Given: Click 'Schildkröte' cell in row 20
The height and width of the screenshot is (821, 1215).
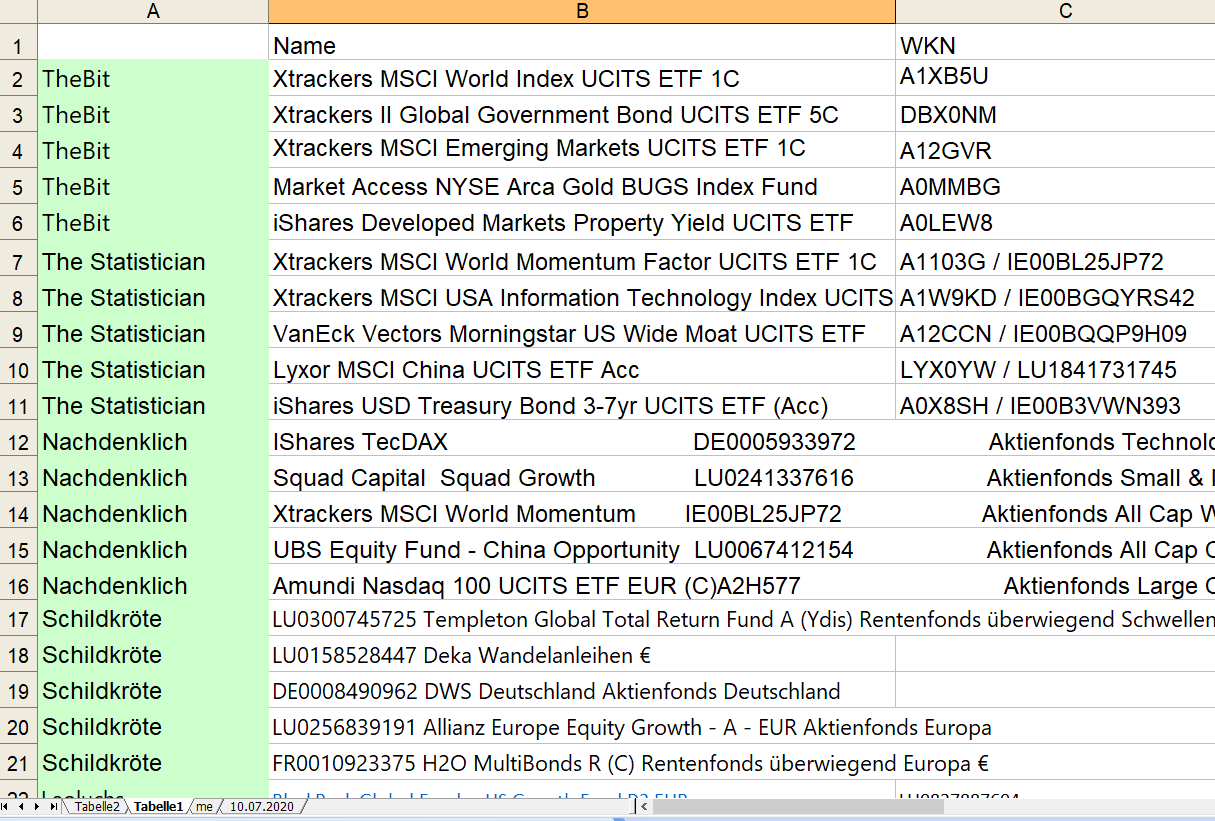Looking at the screenshot, I should pos(153,727).
